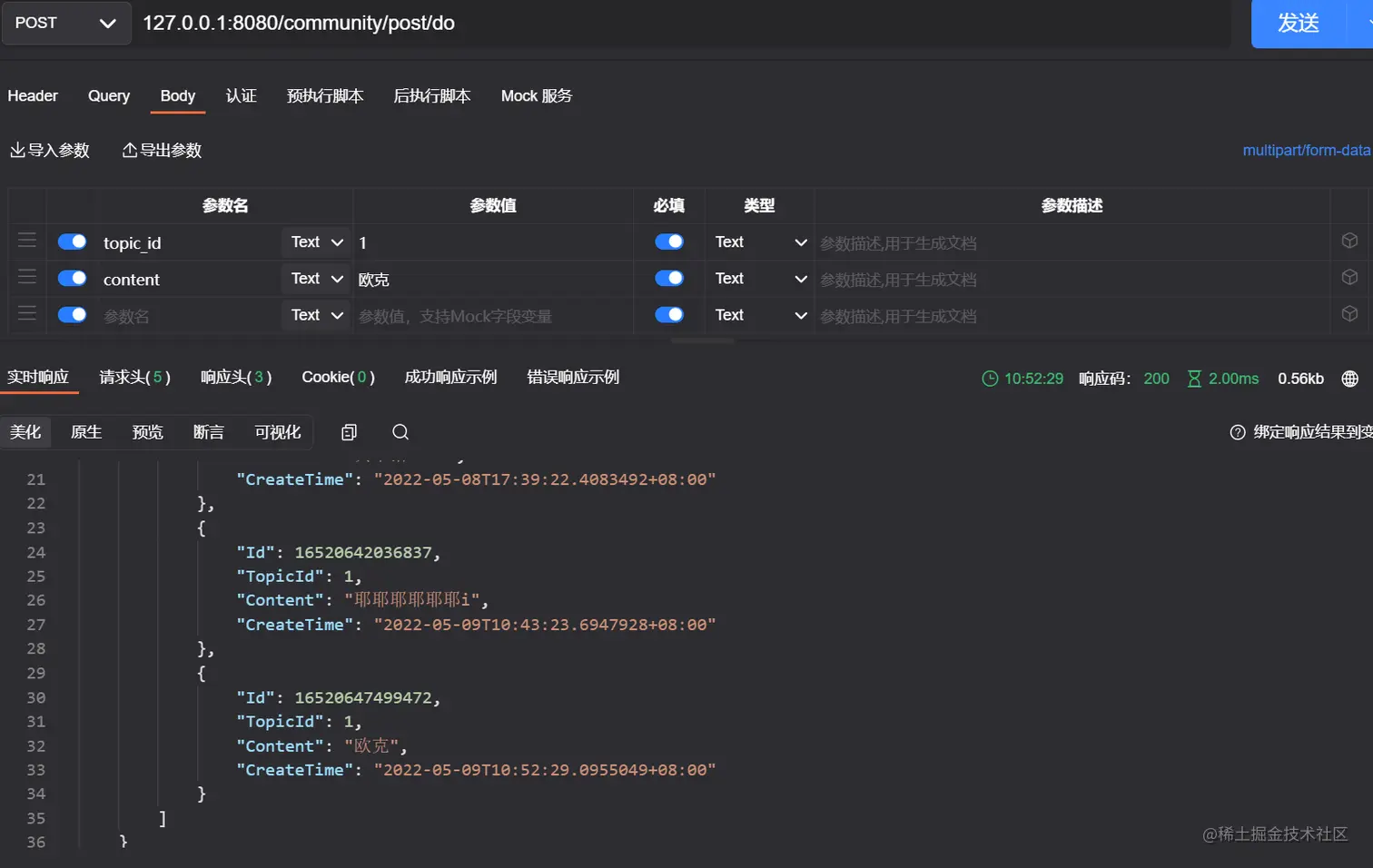This screenshot has height=868, width=1373.
Task: Click the horizontal scrollbar under parameter table
Action: point(702,341)
